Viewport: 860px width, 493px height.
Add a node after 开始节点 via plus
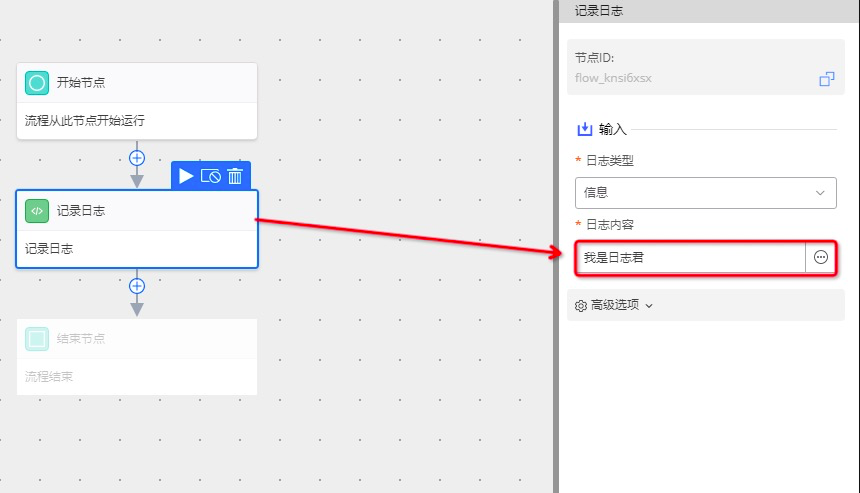[137, 158]
